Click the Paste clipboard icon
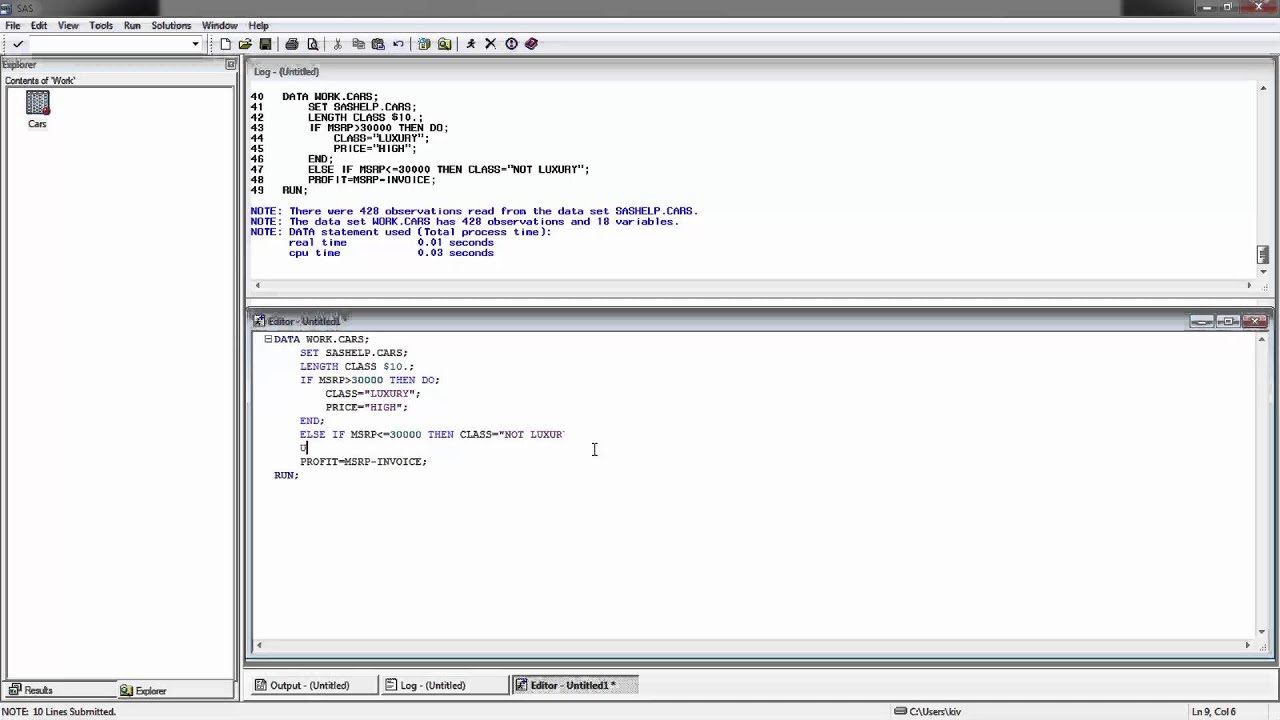This screenshot has height=720, width=1280. coord(378,44)
